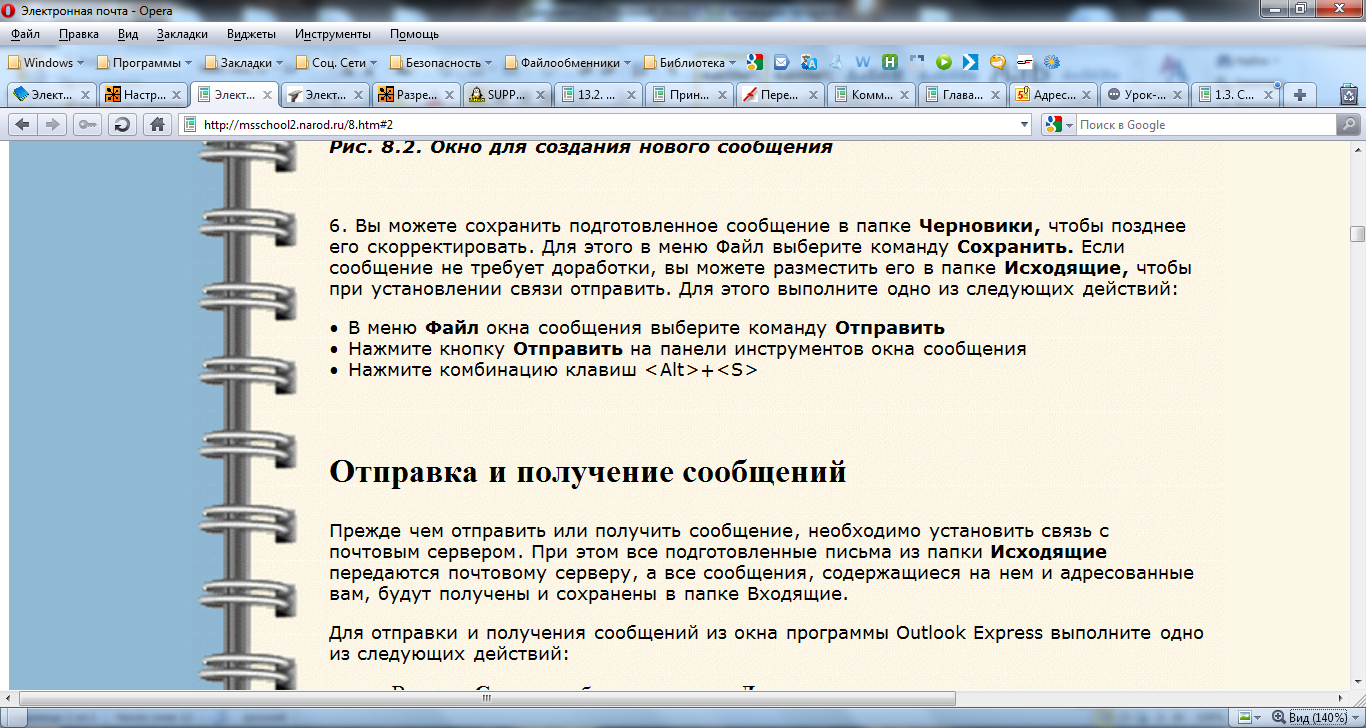Open the Windows bookmarks folder
This screenshot has width=1366, height=728.
pos(46,62)
